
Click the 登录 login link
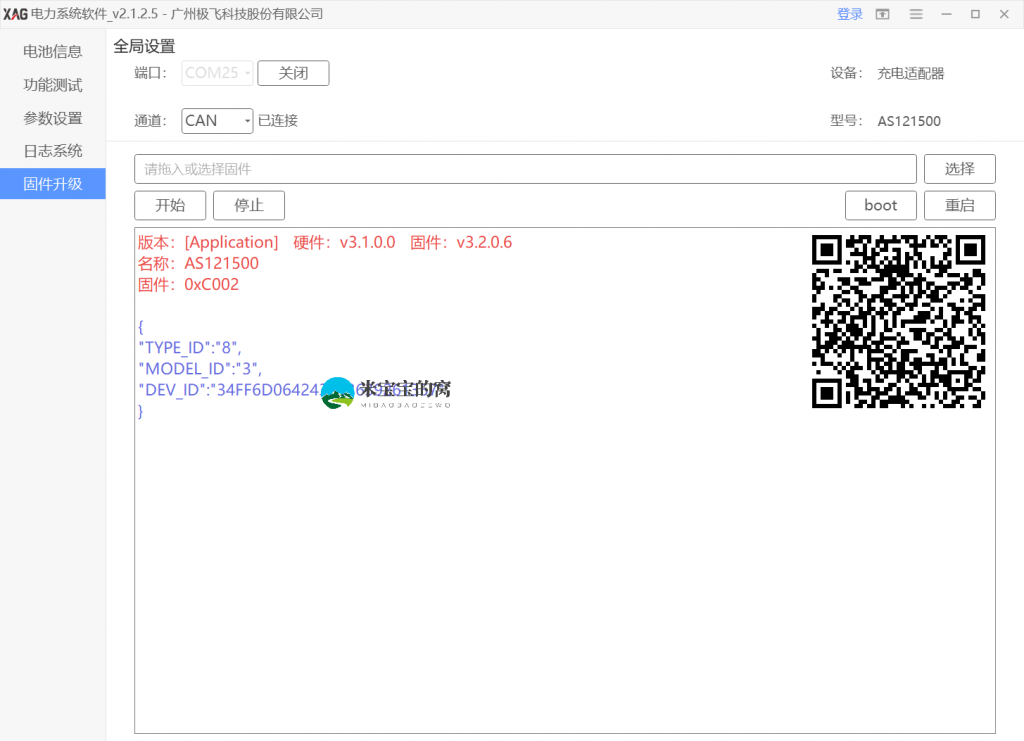tap(849, 14)
